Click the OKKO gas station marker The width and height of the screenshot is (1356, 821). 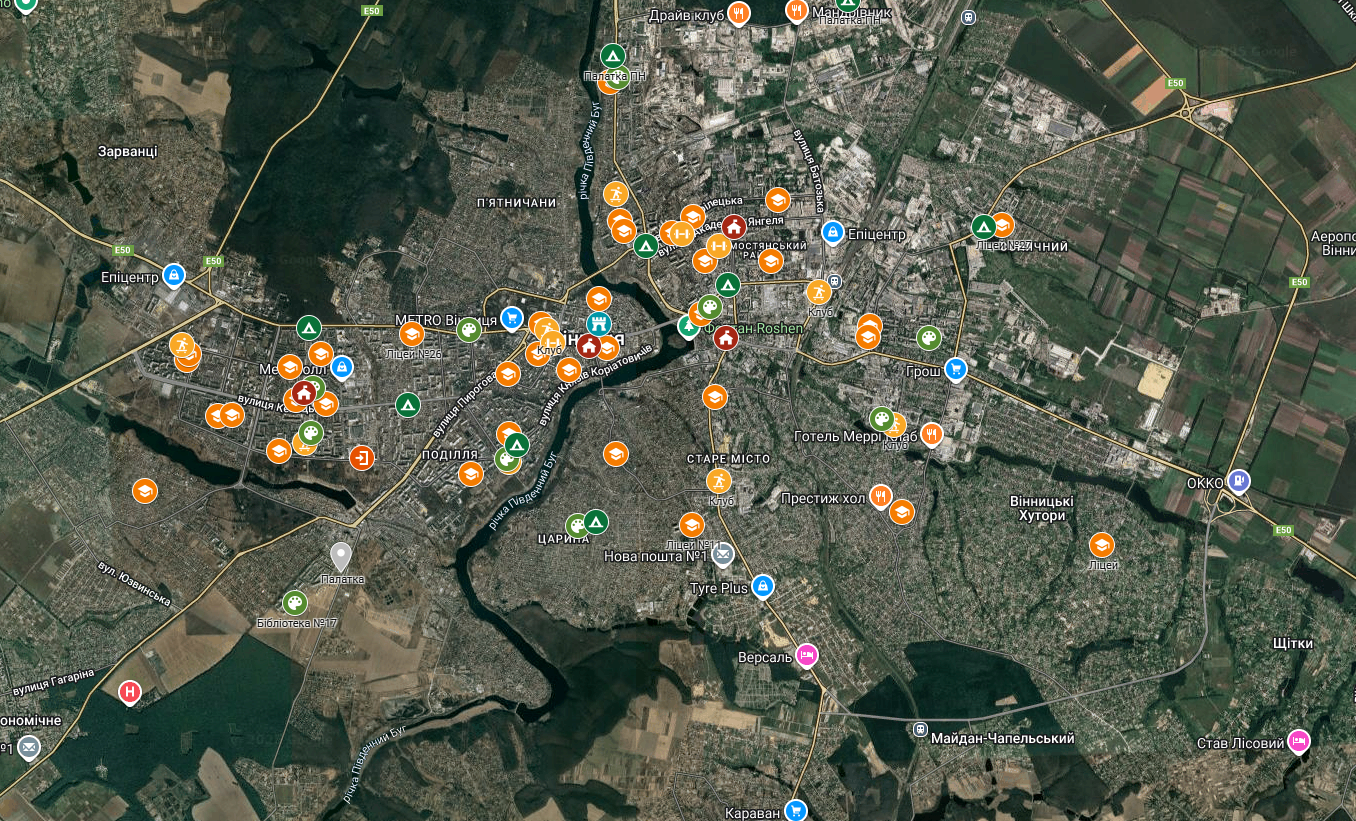[x=1239, y=481]
